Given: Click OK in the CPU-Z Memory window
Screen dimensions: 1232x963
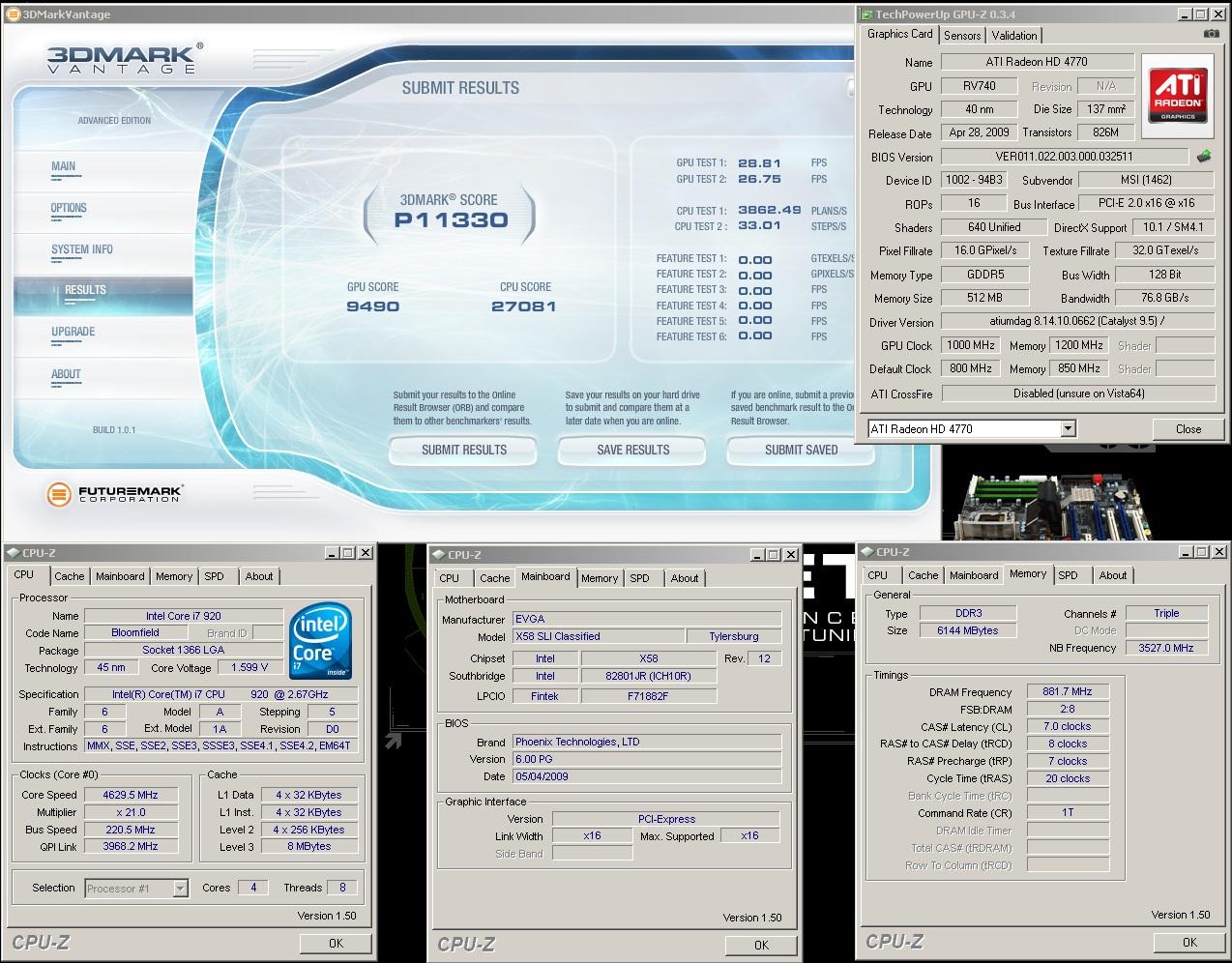Looking at the screenshot, I should point(1189,942).
